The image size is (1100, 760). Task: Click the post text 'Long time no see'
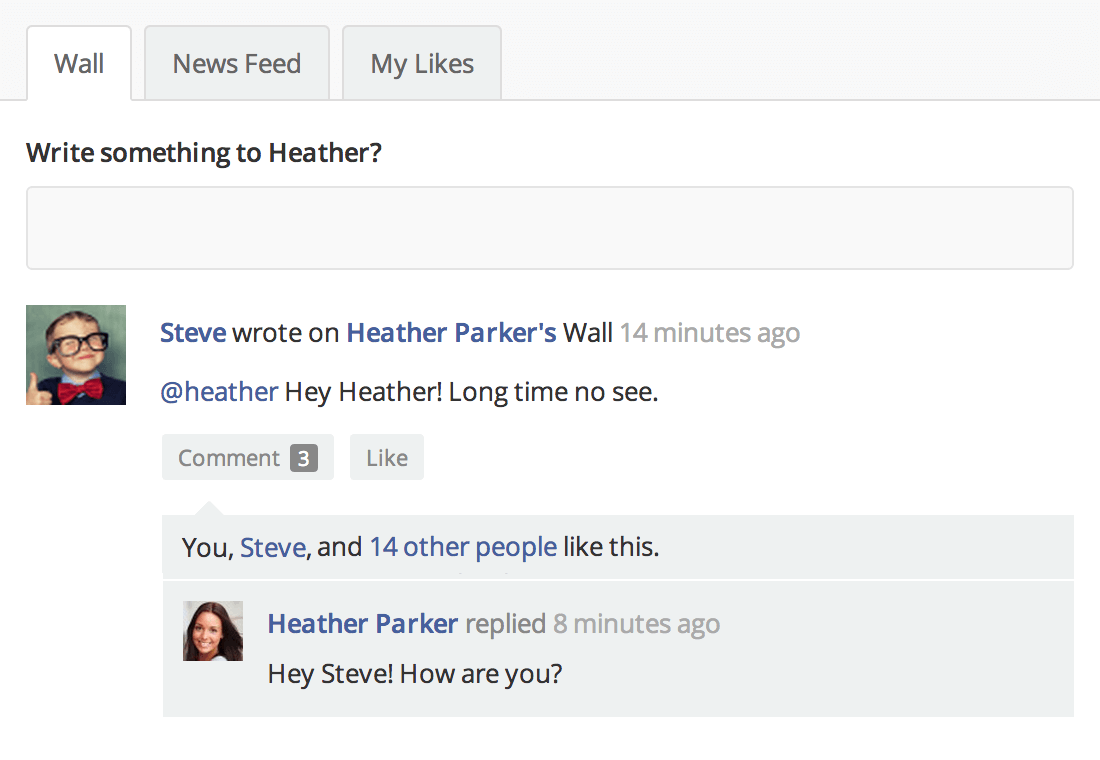(552, 392)
